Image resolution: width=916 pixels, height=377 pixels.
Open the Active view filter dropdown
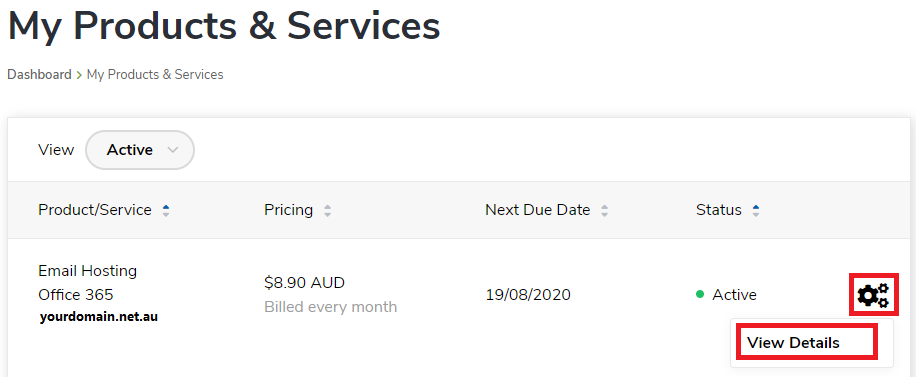pyautogui.click(x=140, y=150)
